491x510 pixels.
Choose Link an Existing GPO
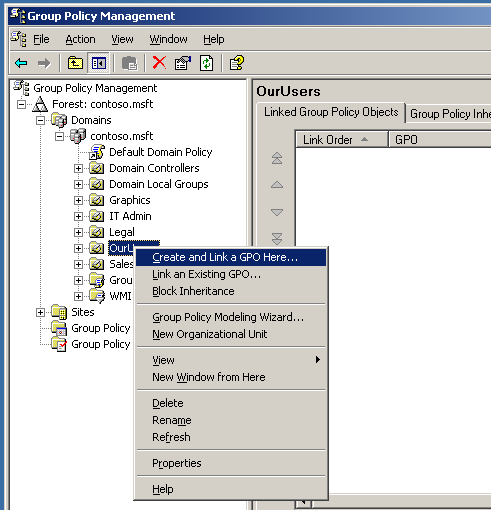[231, 274]
